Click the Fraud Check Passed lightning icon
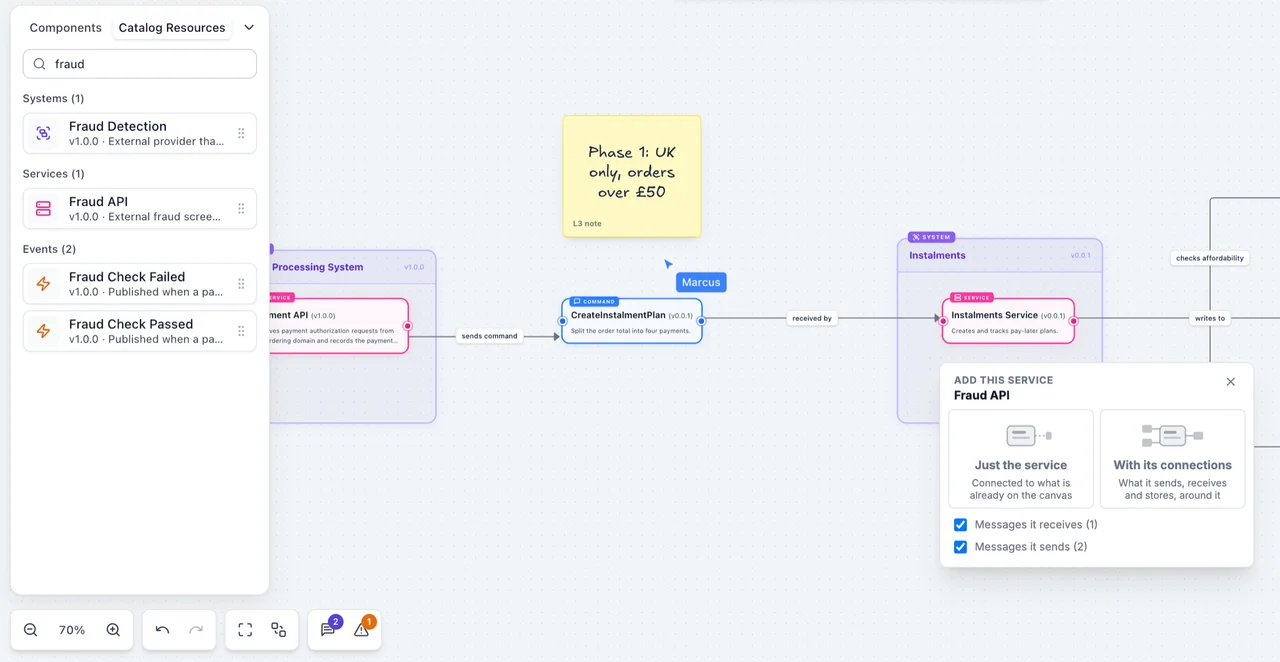Screen dimensions: 1280x662 43,331
